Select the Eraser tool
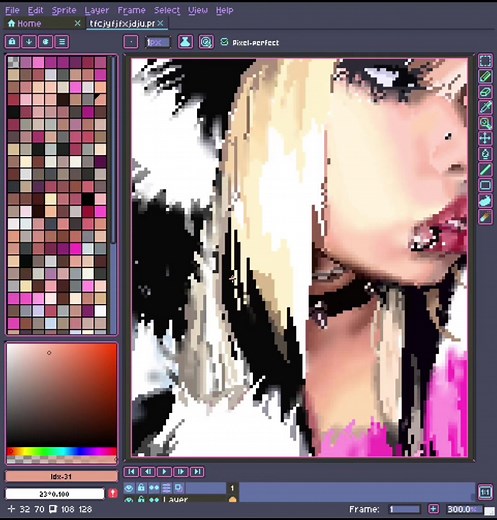 (x=485, y=92)
